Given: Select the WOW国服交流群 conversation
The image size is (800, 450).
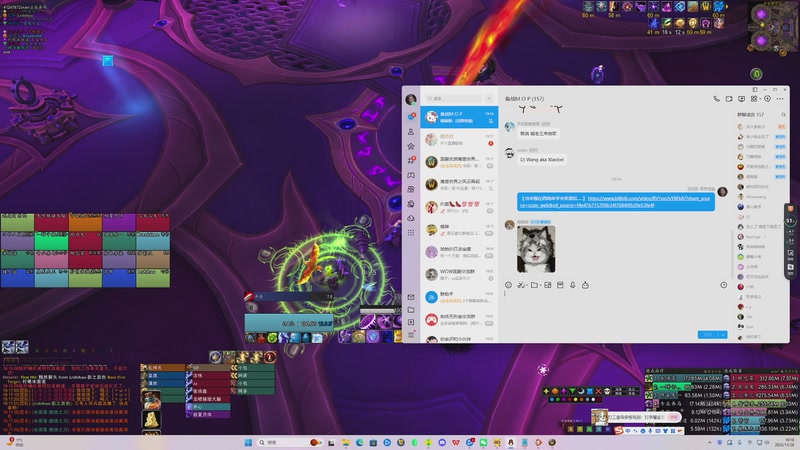Looking at the screenshot, I should click(x=459, y=274).
